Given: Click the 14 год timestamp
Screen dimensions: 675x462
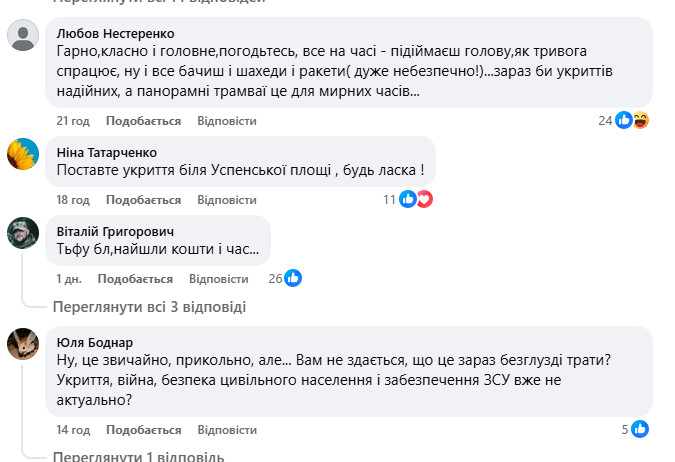Looking at the screenshot, I should pos(73,430).
